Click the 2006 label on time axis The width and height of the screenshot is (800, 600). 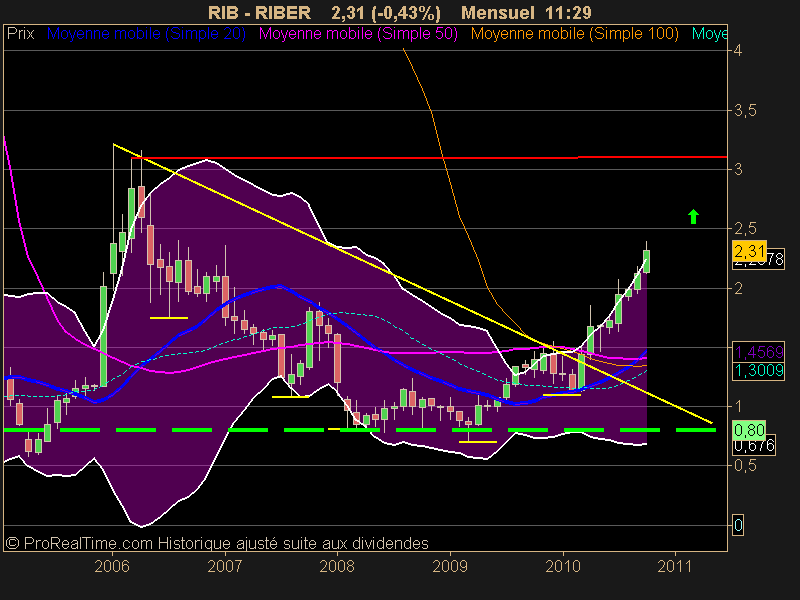point(112,566)
